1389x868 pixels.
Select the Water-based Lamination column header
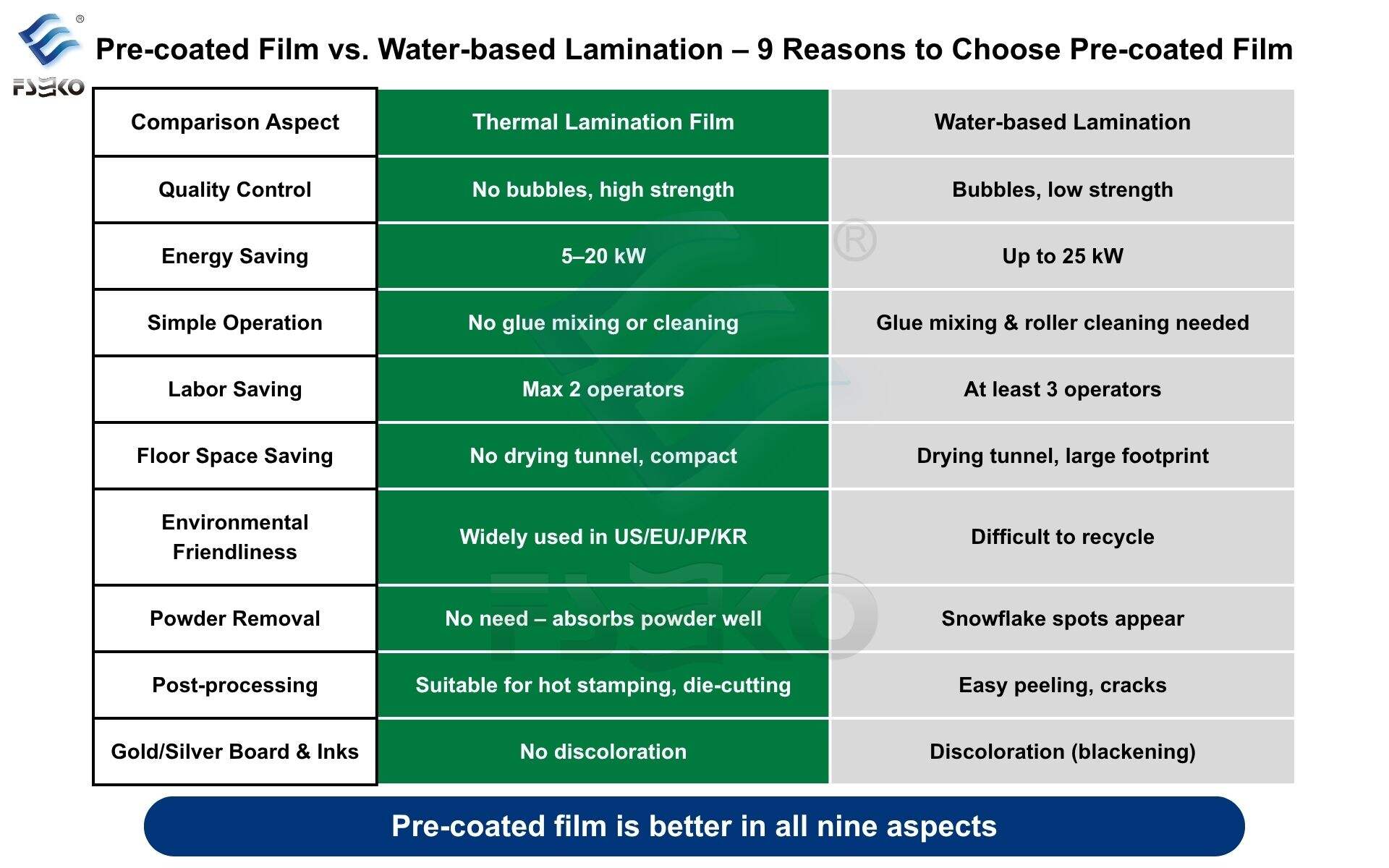pos(1062,122)
